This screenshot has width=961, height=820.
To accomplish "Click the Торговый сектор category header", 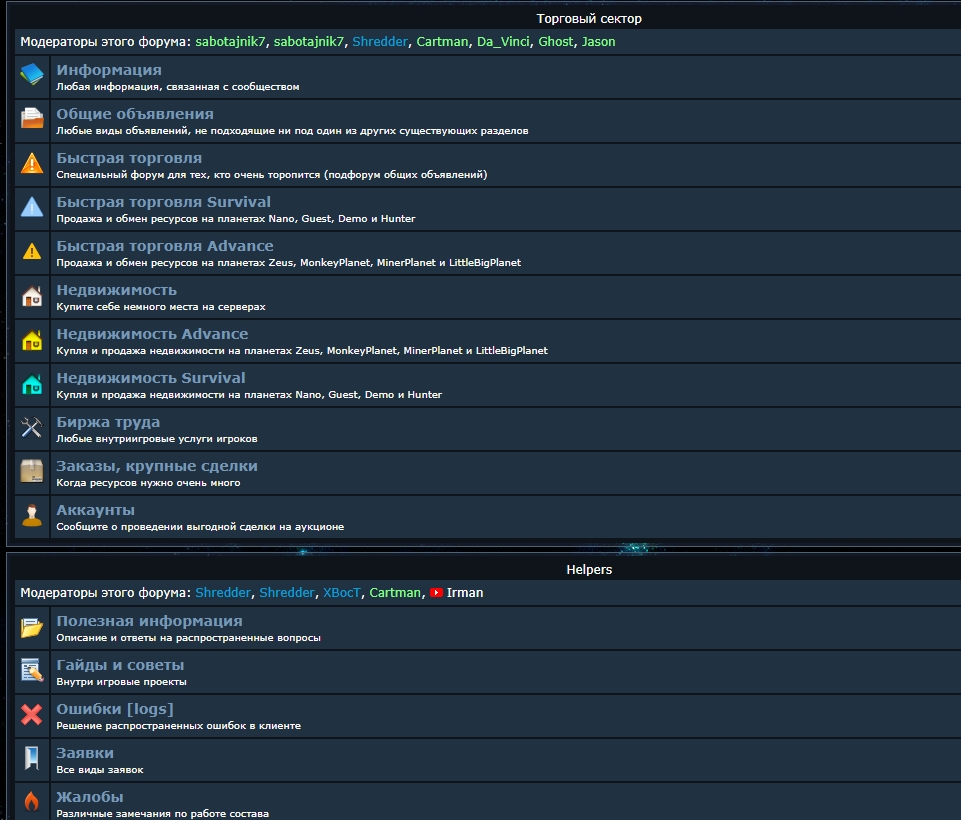I will [x=589, y=18].
